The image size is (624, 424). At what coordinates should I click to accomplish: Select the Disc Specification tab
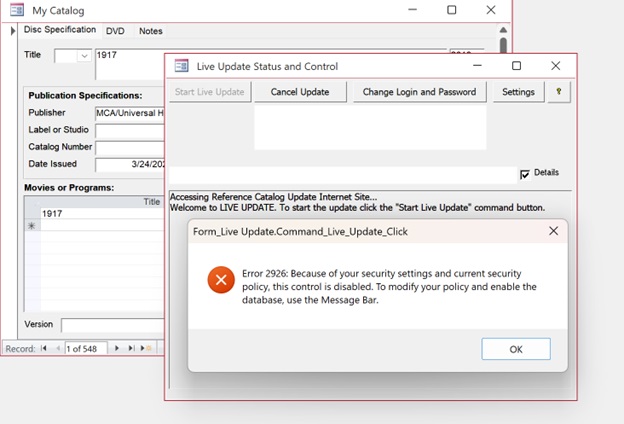click(x=60, y=31)
